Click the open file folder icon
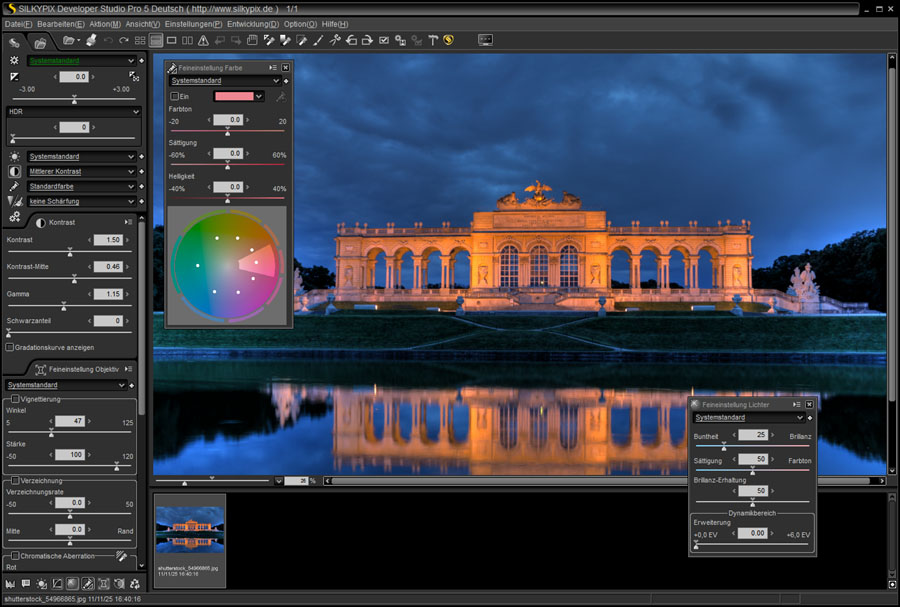The image size is (900, 607). [68, 41]
